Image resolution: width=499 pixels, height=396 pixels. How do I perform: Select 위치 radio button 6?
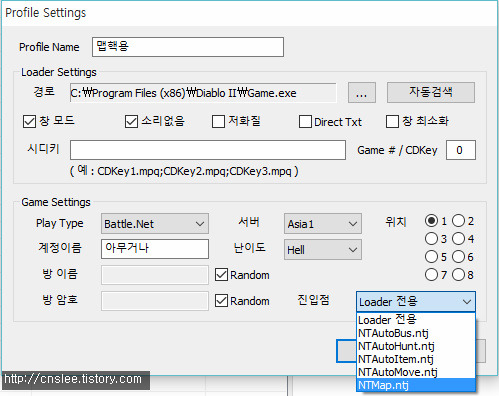coord(458,257)
